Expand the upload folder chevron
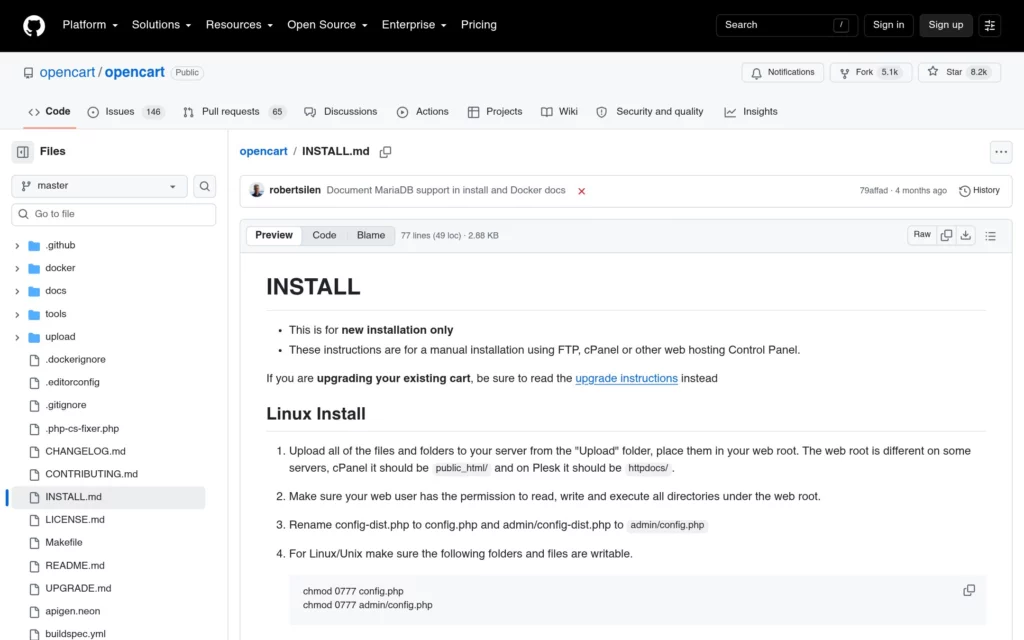The height and width of the screenshot is (640, 1024). (x=17, y=338)
